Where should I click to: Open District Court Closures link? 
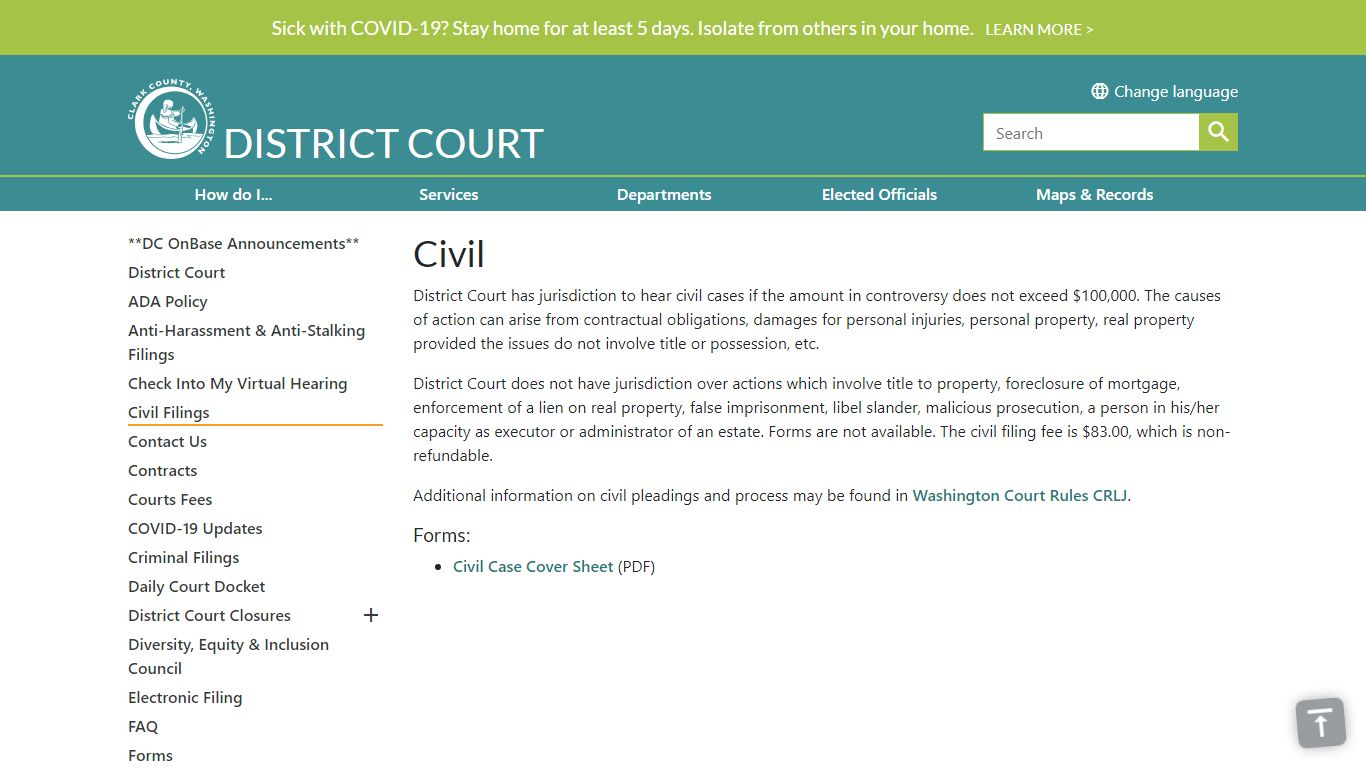point(209,616)
